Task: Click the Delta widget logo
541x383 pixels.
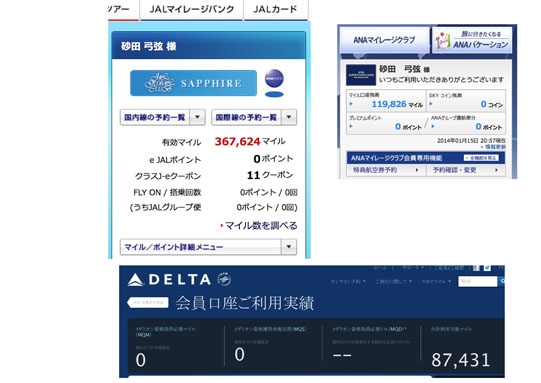Action: (x=169, y=280)
